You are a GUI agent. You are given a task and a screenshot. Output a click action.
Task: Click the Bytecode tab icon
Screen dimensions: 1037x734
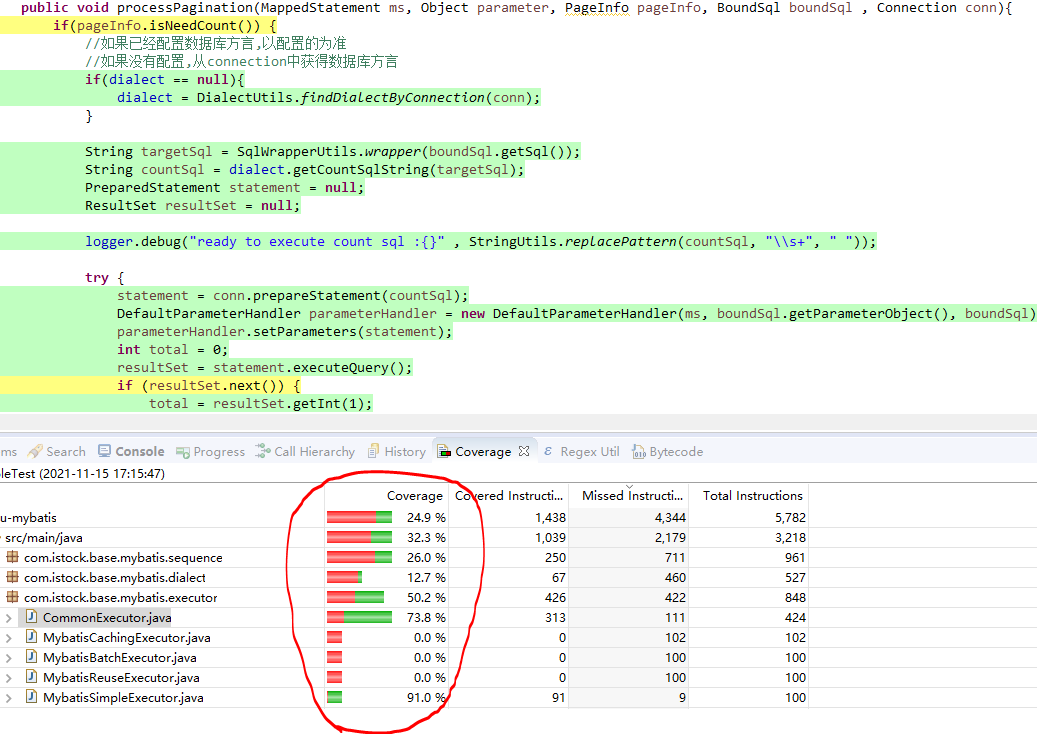[x=638, y=452]
